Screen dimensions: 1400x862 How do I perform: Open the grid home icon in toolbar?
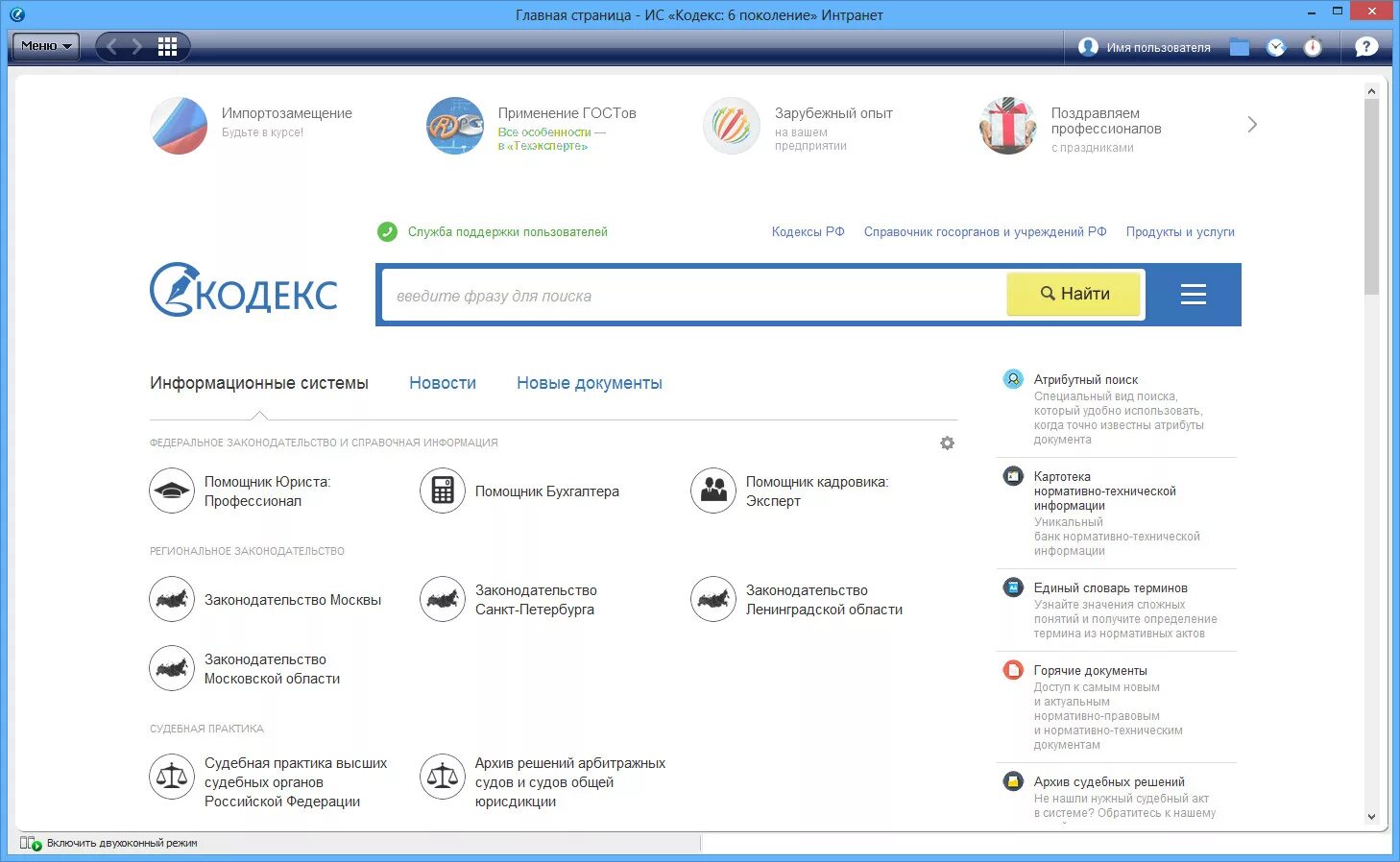pos(167,46)
